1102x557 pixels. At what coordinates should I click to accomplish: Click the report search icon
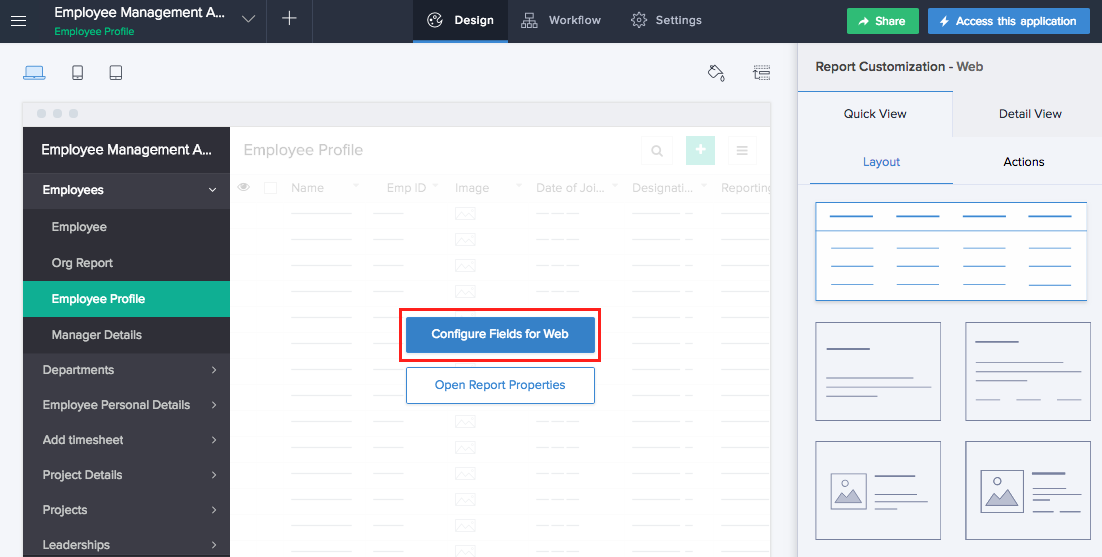[657, 150]
